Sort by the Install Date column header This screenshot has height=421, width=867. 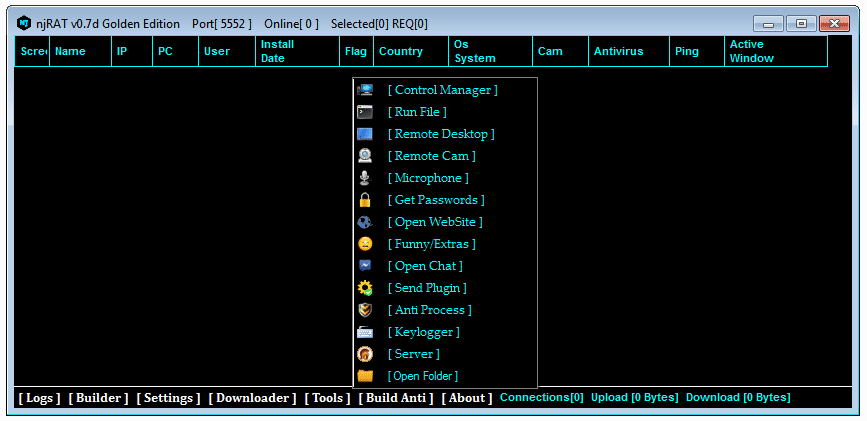pos(297,51)
